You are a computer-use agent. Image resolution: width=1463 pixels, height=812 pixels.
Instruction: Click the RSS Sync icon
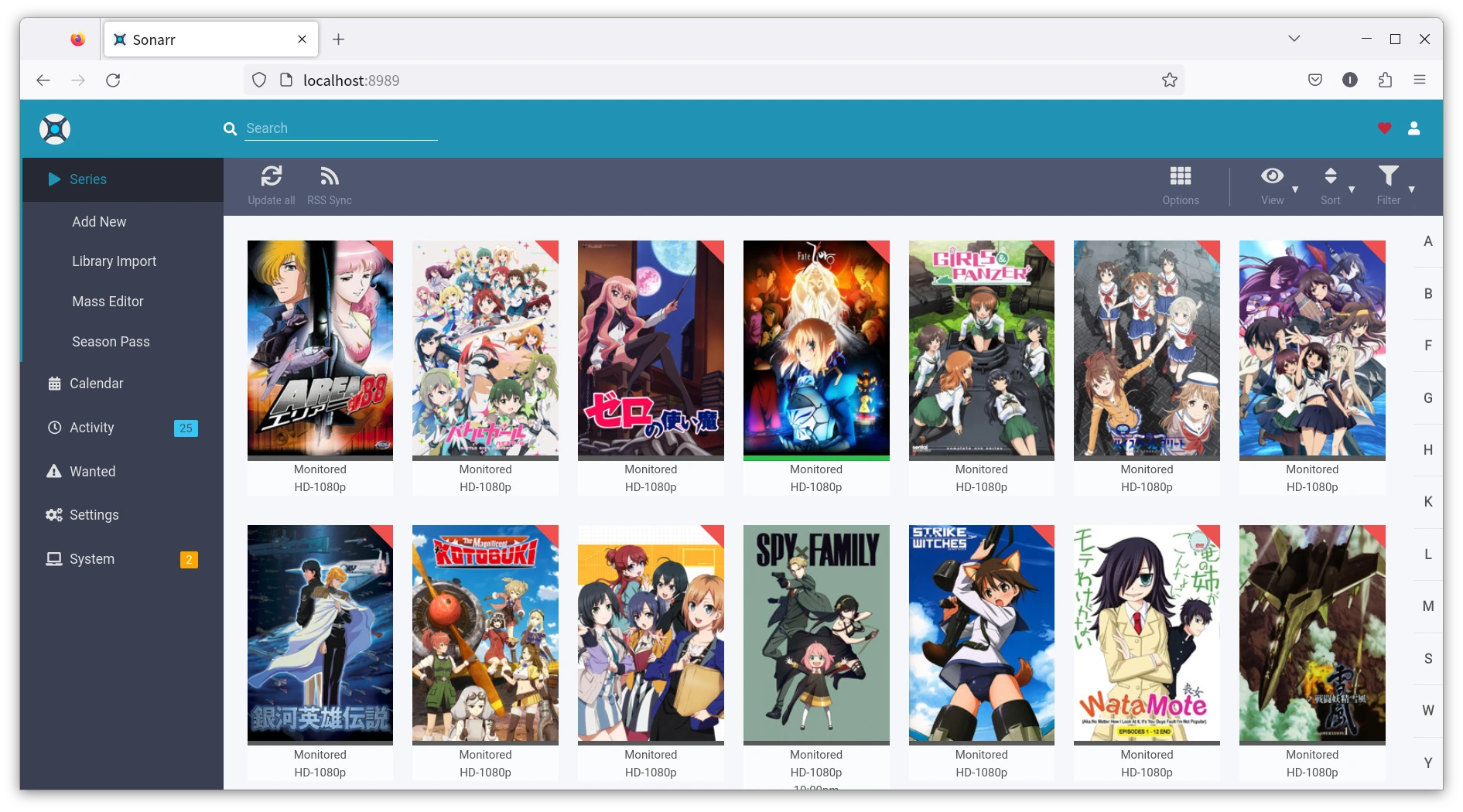(x=329, y=177)
